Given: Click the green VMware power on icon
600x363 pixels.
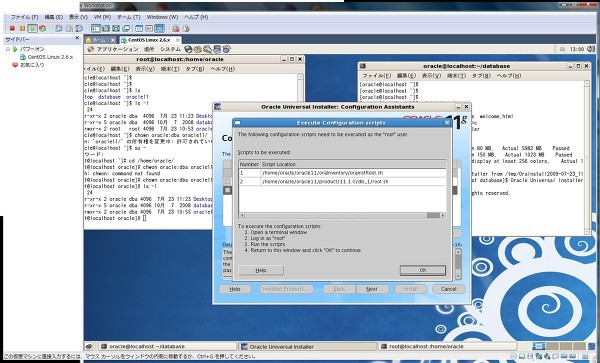Looking at the screenshot, I should click(x=33, y=28).
